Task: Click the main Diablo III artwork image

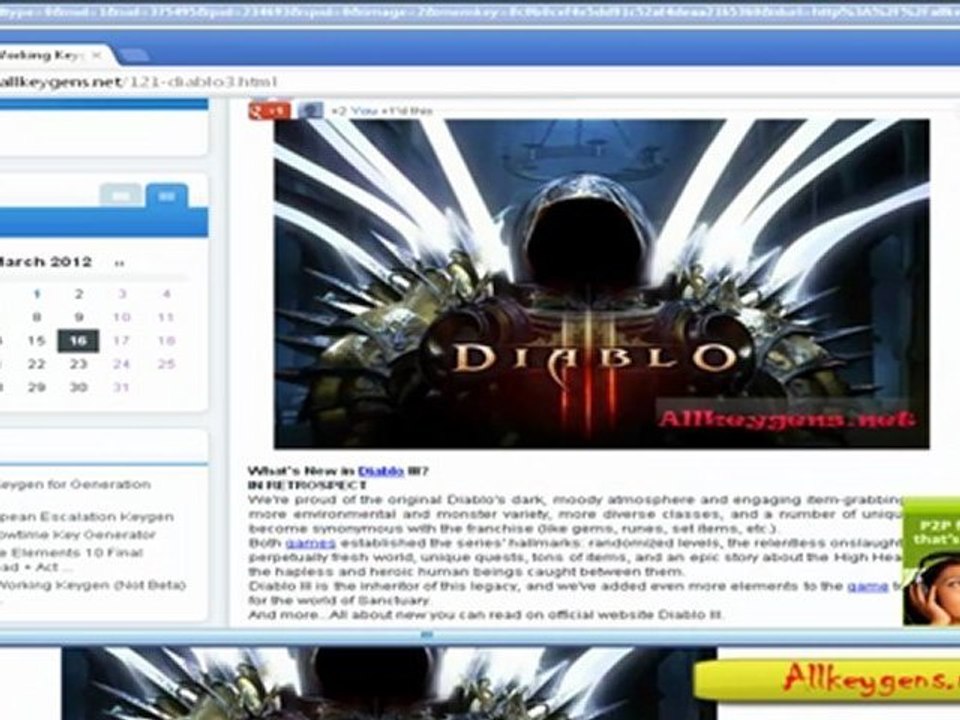Action: (601, 283)
